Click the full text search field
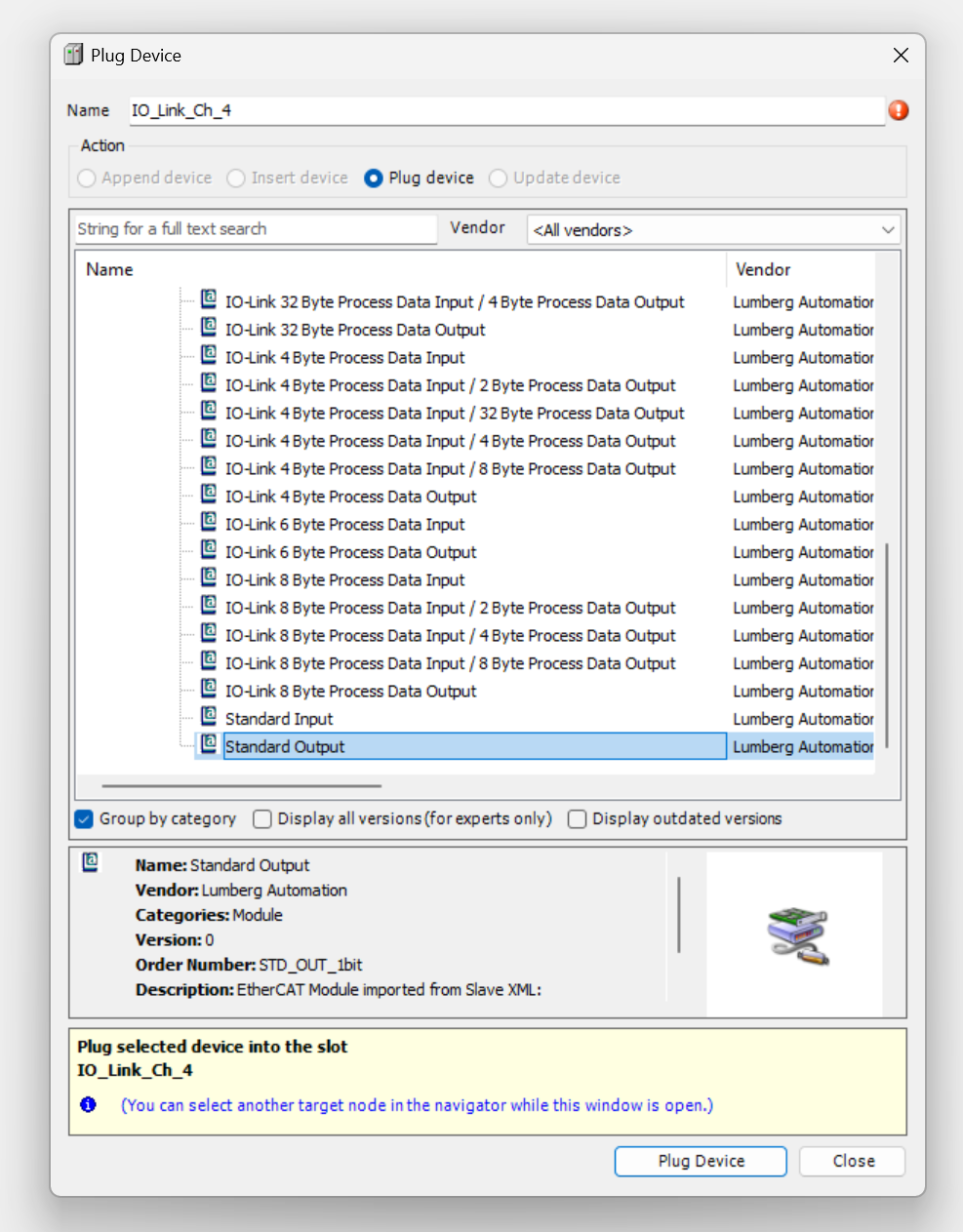This screenshot has height=1232, width=963. click(x=256, y=229)
